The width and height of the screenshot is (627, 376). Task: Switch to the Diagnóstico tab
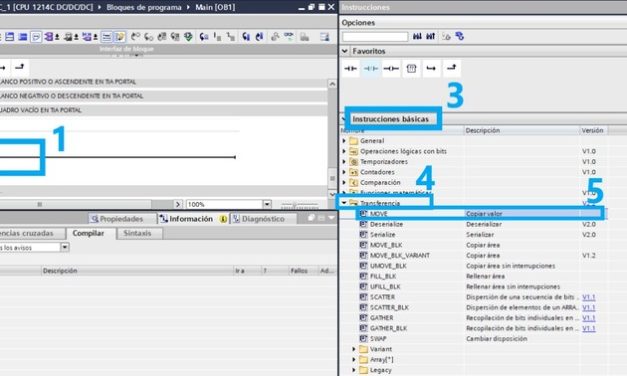[263, 219]
